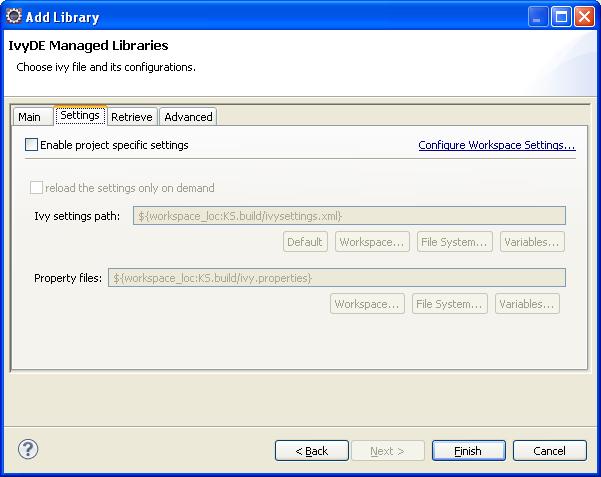
Task: Click the disabled Next button
Action: click(x=388, y=451)
